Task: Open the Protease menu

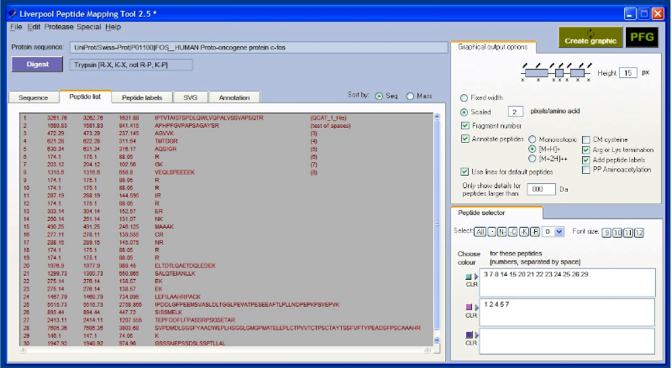Action: (59, 27)
